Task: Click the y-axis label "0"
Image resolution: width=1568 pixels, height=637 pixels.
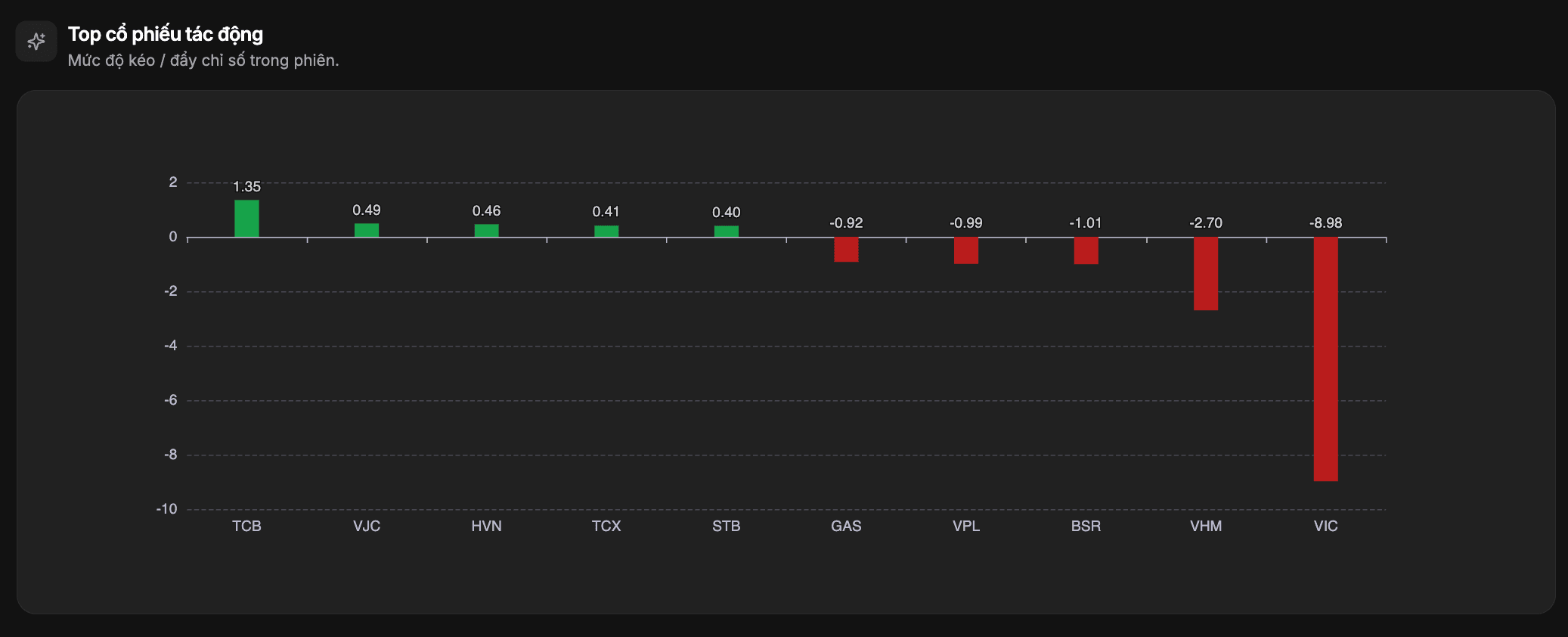Action: click(x=173, y=237)
